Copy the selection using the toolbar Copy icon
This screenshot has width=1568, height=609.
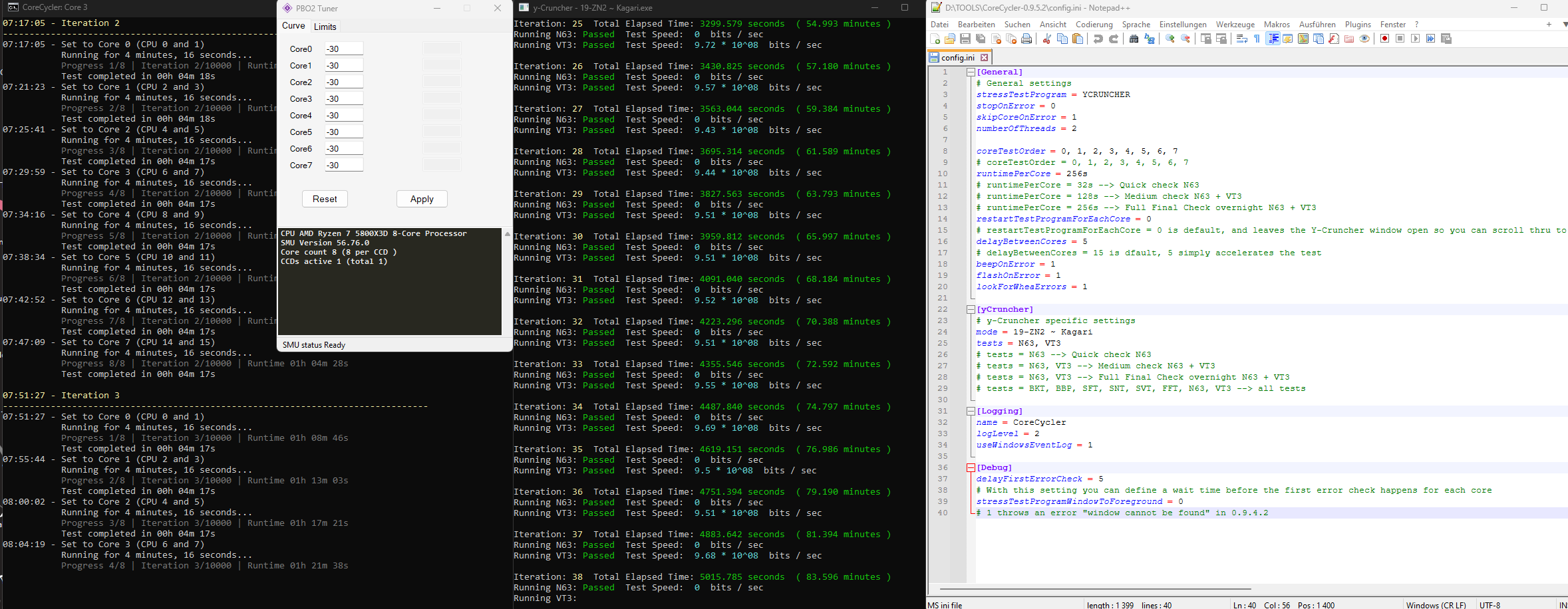click(1062, 39)
